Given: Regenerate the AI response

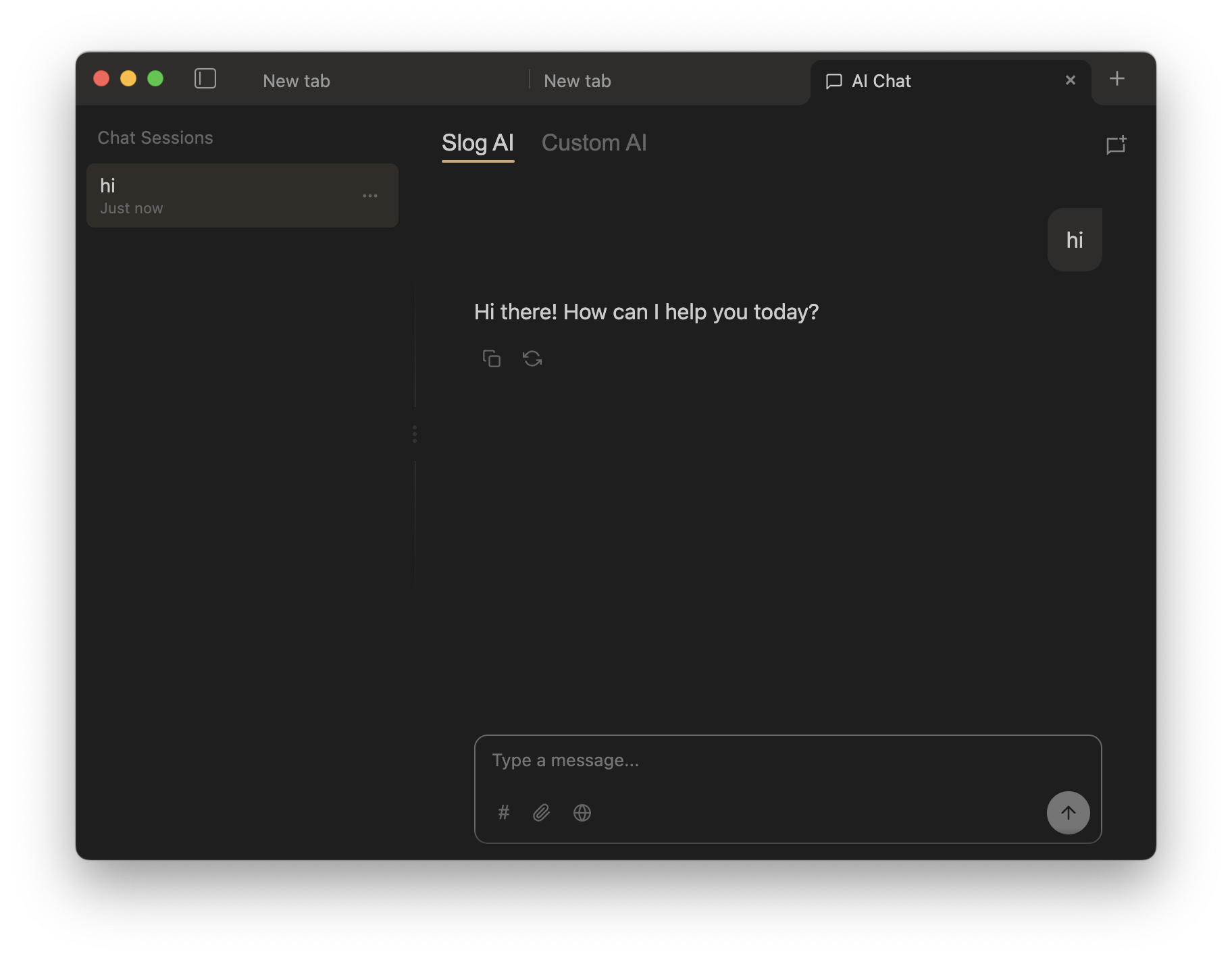Looking at the screenshot, I should coord(532,358).
